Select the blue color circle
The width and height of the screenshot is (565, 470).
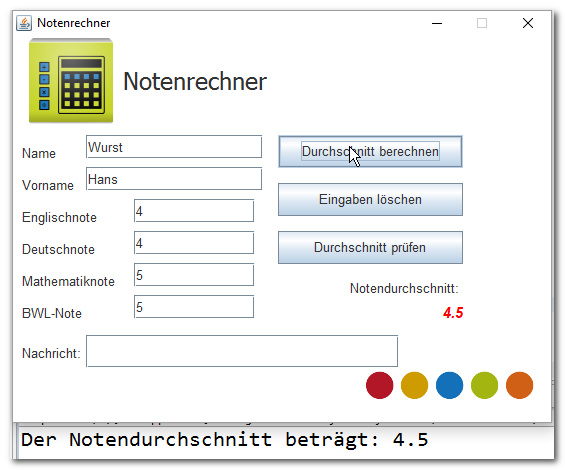tap(449, 385)
